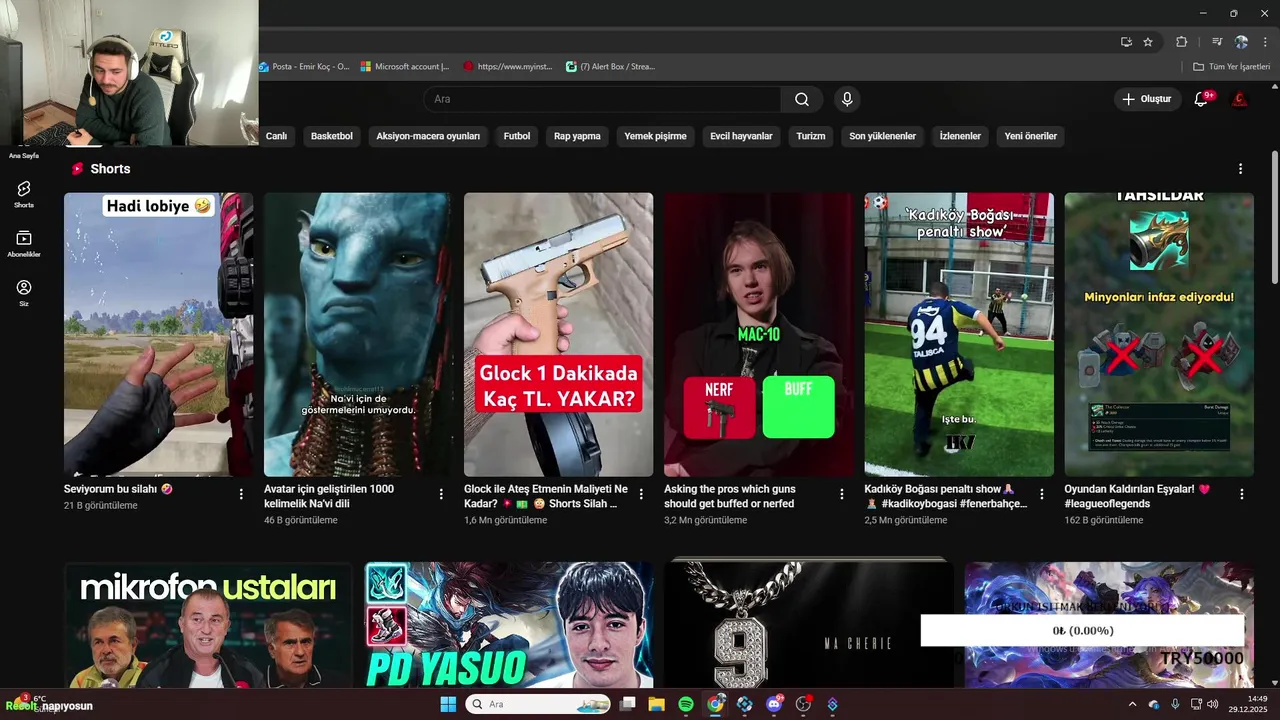Open the YouTube account avatar menu
Viewport: 1280px width, 720px height.
coord(1240,99)
